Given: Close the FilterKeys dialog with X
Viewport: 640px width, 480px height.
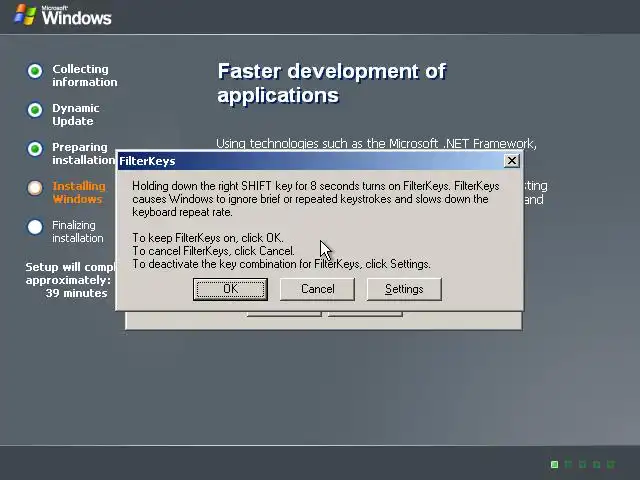Looking at the screenshot, I should (511, 161).
